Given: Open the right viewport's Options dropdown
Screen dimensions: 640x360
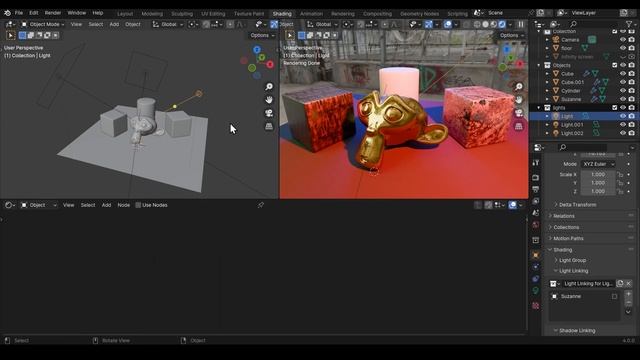Looking at the screenshot, I should tap(511, 36).
